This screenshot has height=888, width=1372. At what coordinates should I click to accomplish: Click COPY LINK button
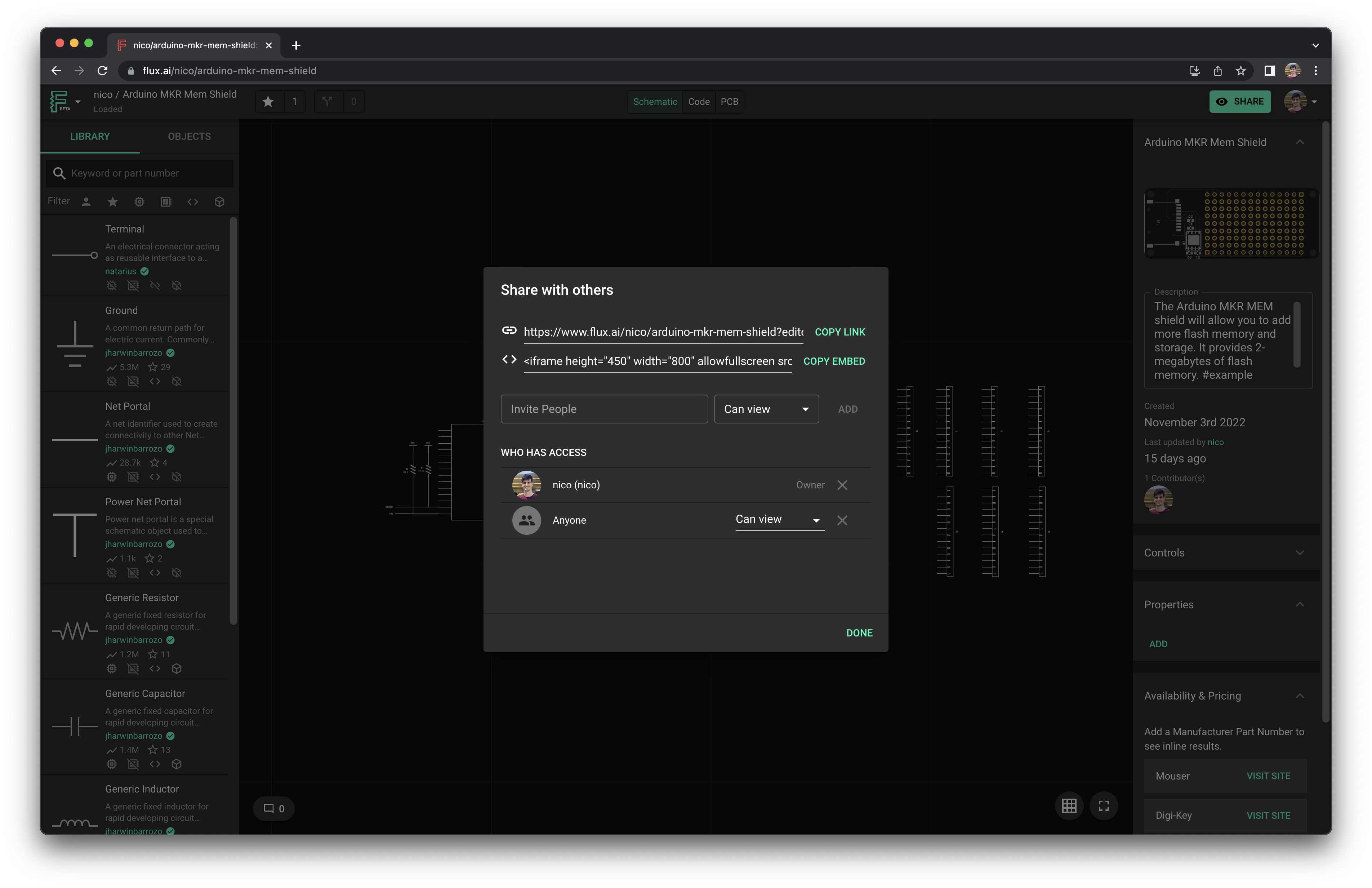(x=840, y=332)
